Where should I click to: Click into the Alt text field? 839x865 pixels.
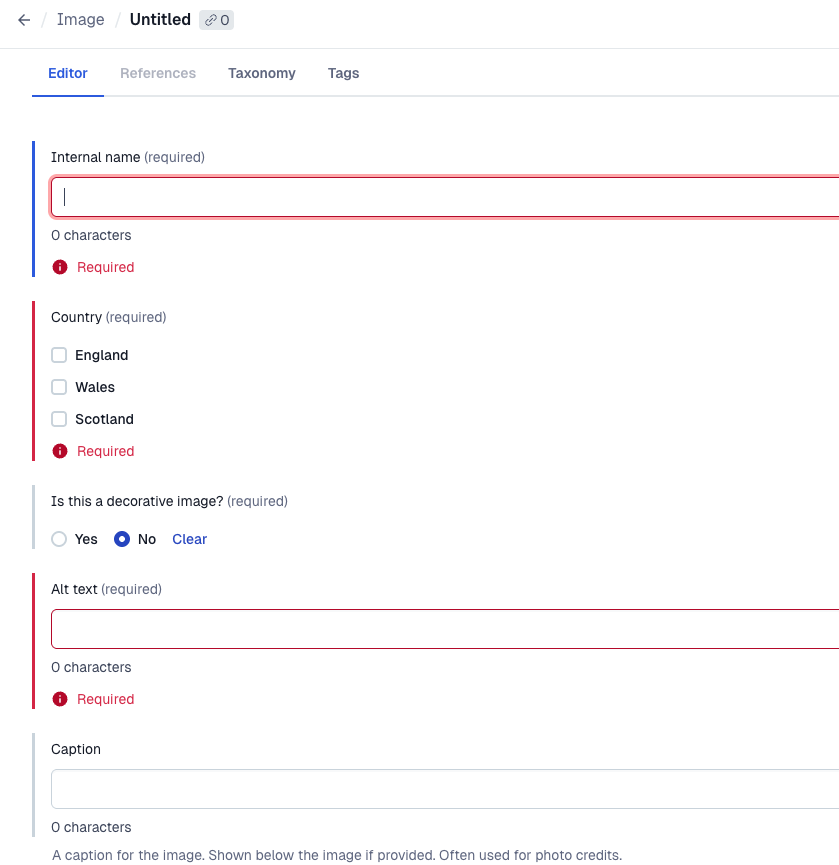(x=445, y=629)
